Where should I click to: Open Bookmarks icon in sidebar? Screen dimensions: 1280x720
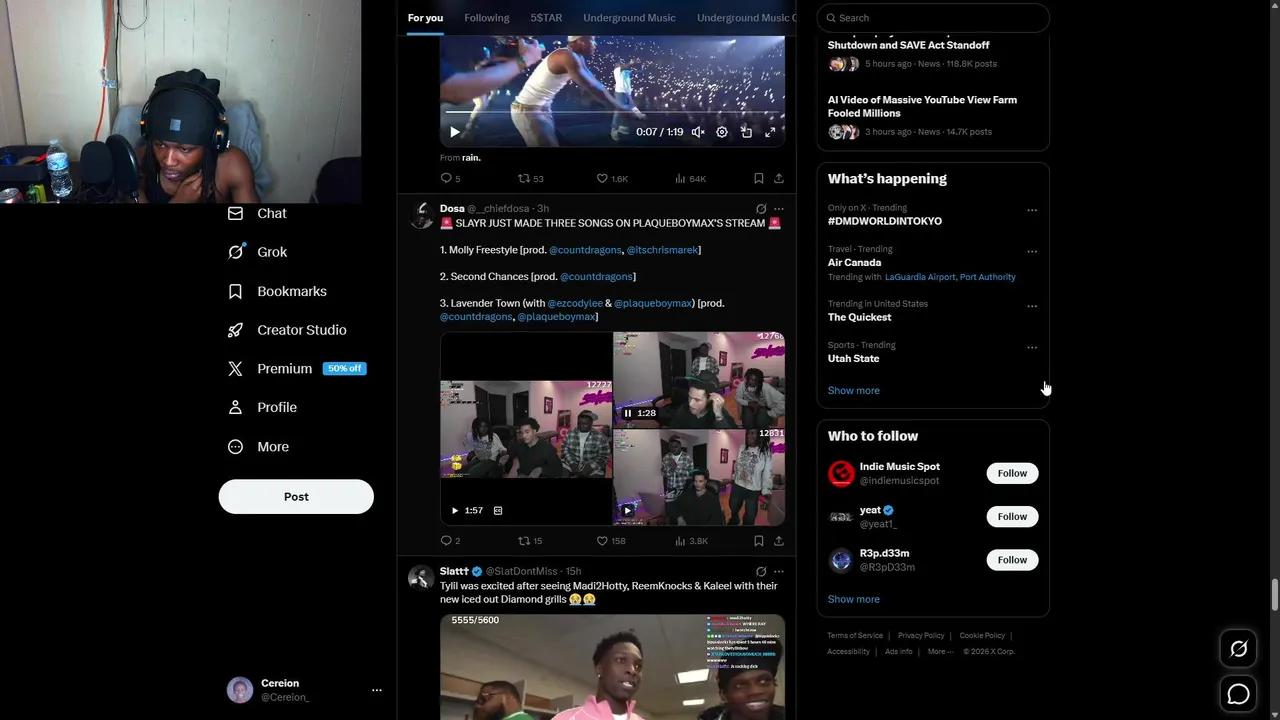235,291
